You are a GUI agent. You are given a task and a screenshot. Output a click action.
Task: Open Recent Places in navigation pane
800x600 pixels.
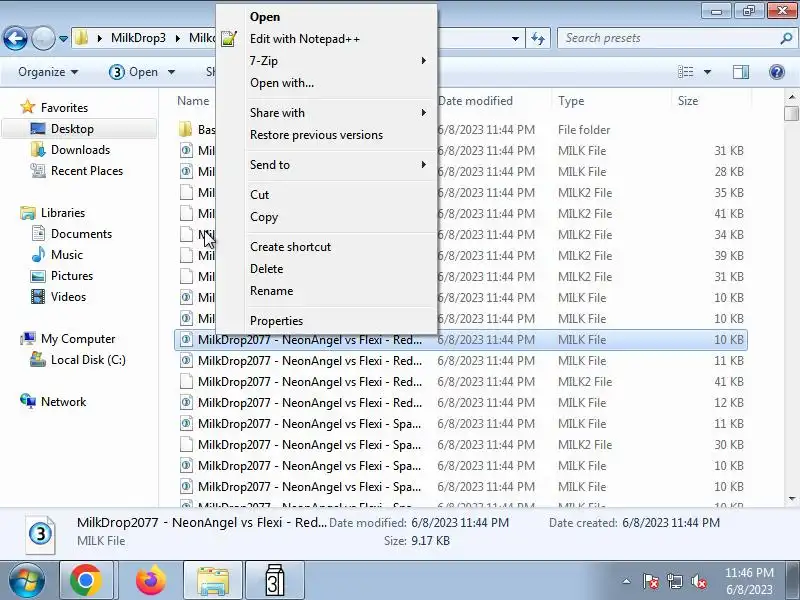[87, 171]
